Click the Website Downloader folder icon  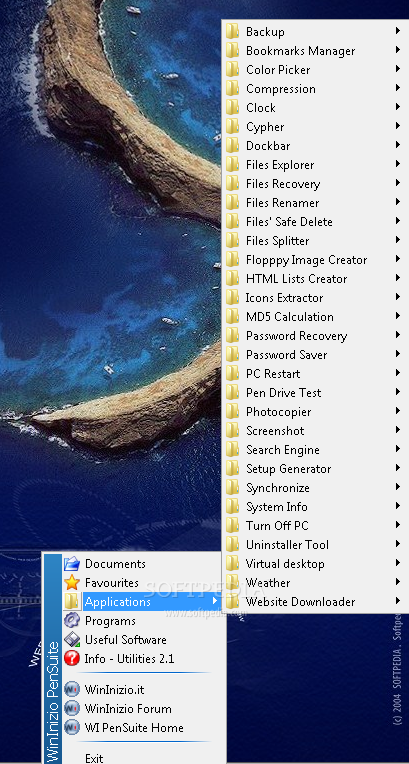coord(233,602)
